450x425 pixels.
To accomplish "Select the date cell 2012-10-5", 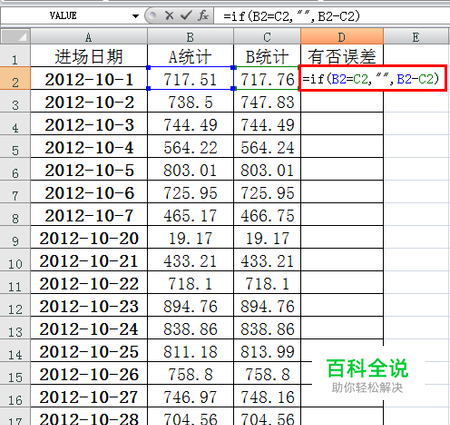I will (x=89, y=169).
